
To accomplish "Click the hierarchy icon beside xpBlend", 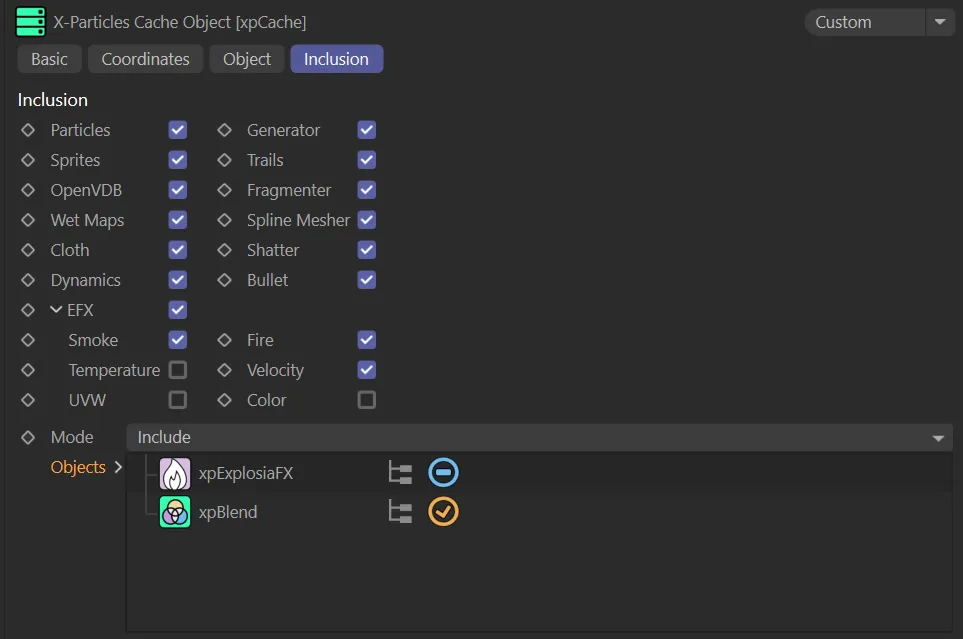I will [400, 512].
